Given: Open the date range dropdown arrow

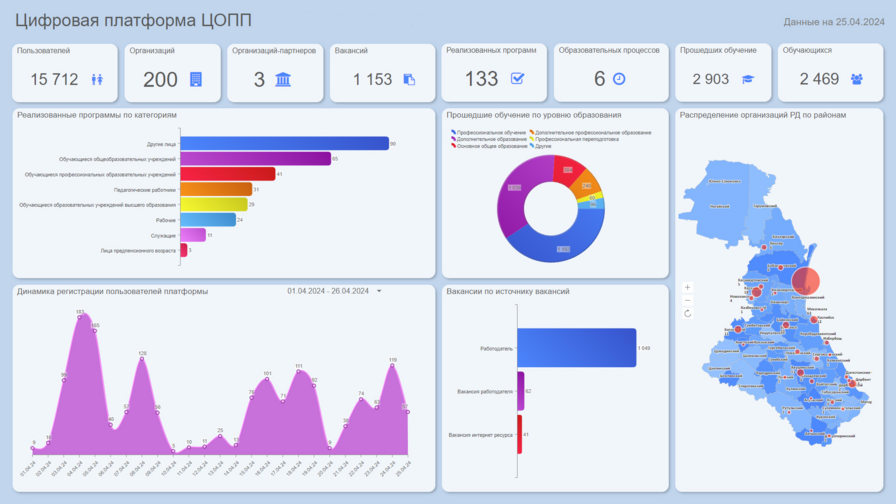Looking at the screenshot, I should pyautogui.click(x=379, y=292).
